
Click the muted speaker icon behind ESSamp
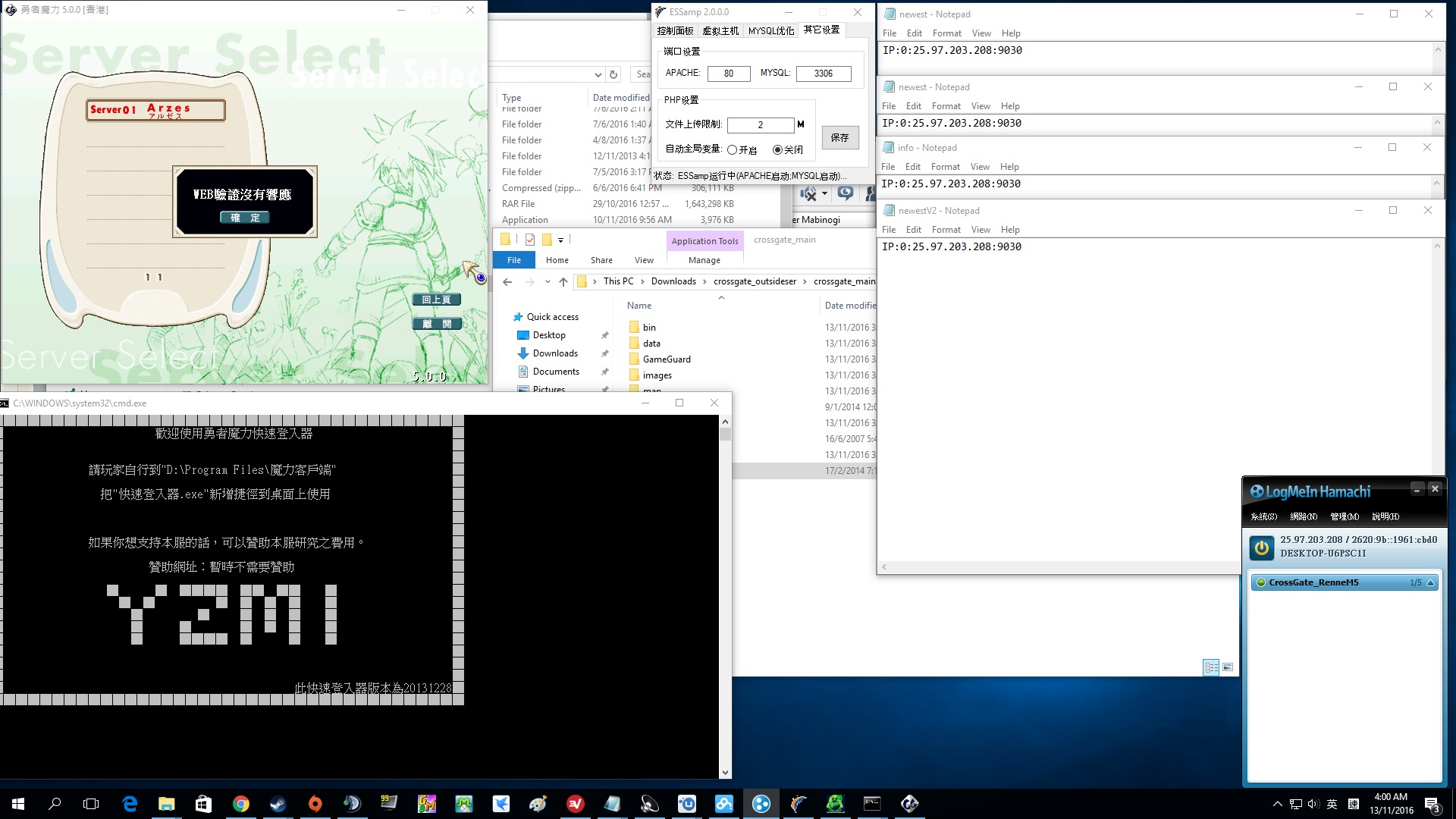pos(808,194)
